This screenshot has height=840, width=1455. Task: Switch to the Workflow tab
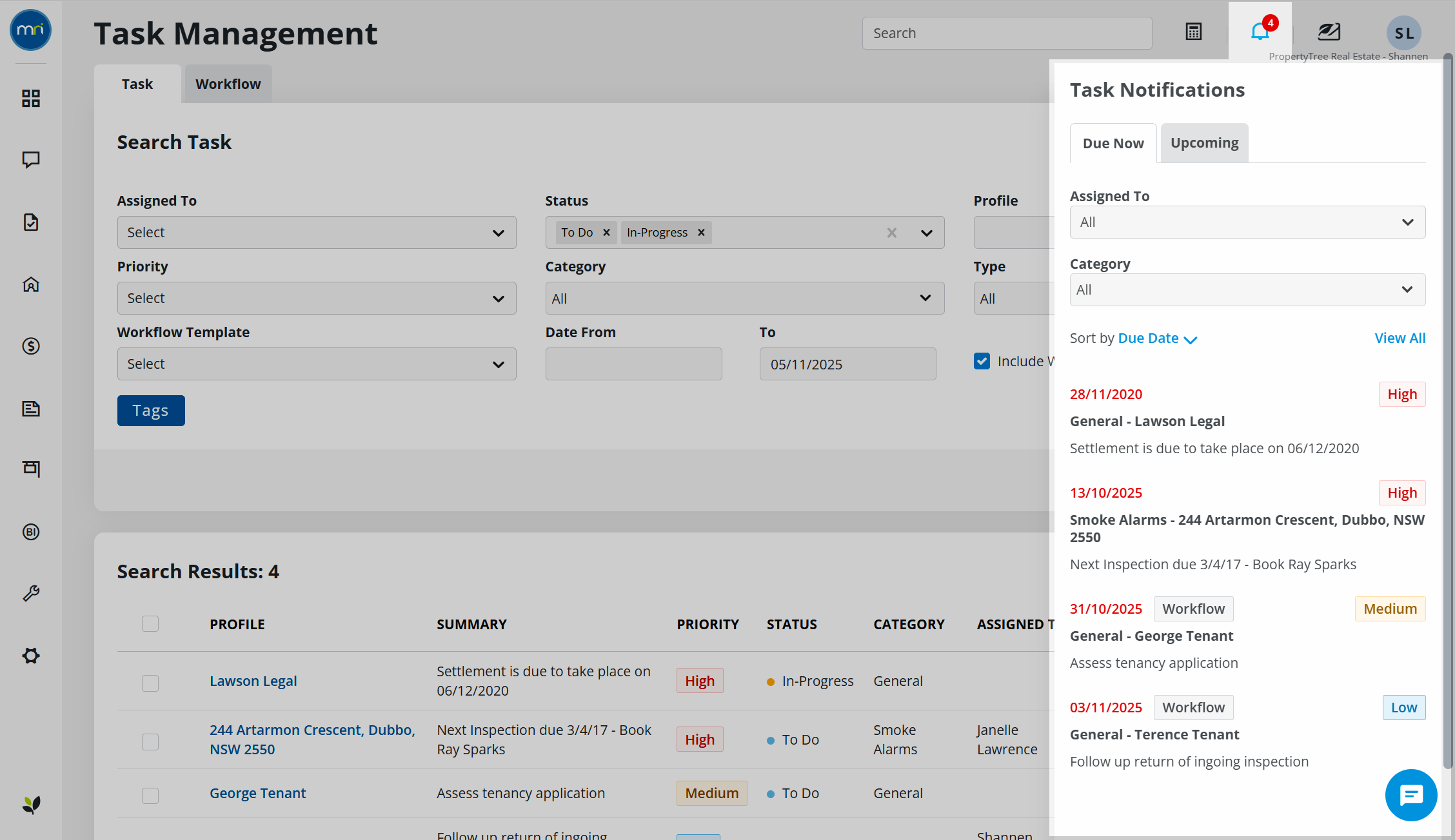[x=228, y=84]
